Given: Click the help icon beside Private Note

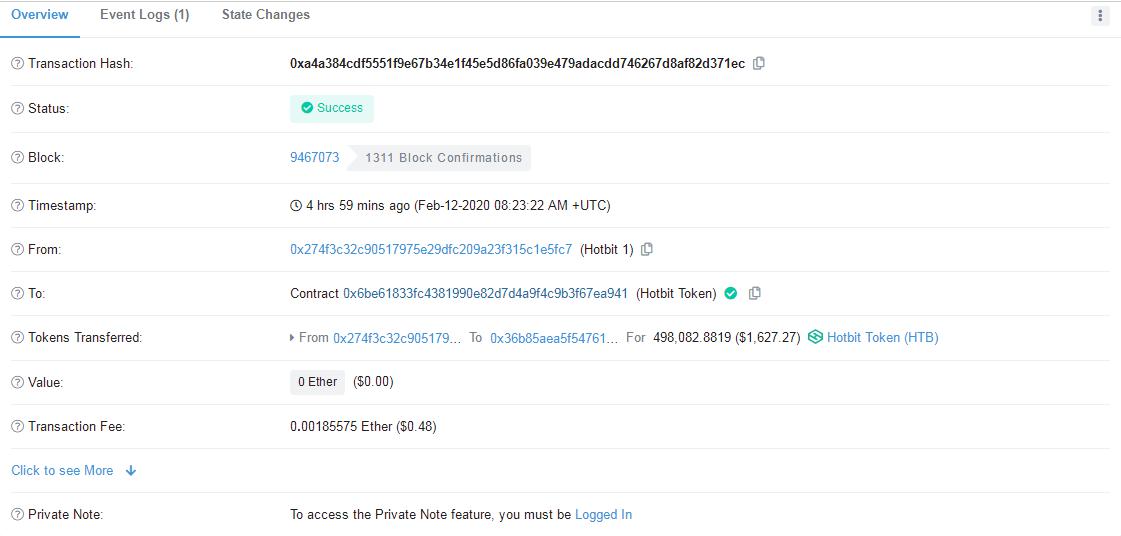Looking at the screenshot, I should coord(18,515).
